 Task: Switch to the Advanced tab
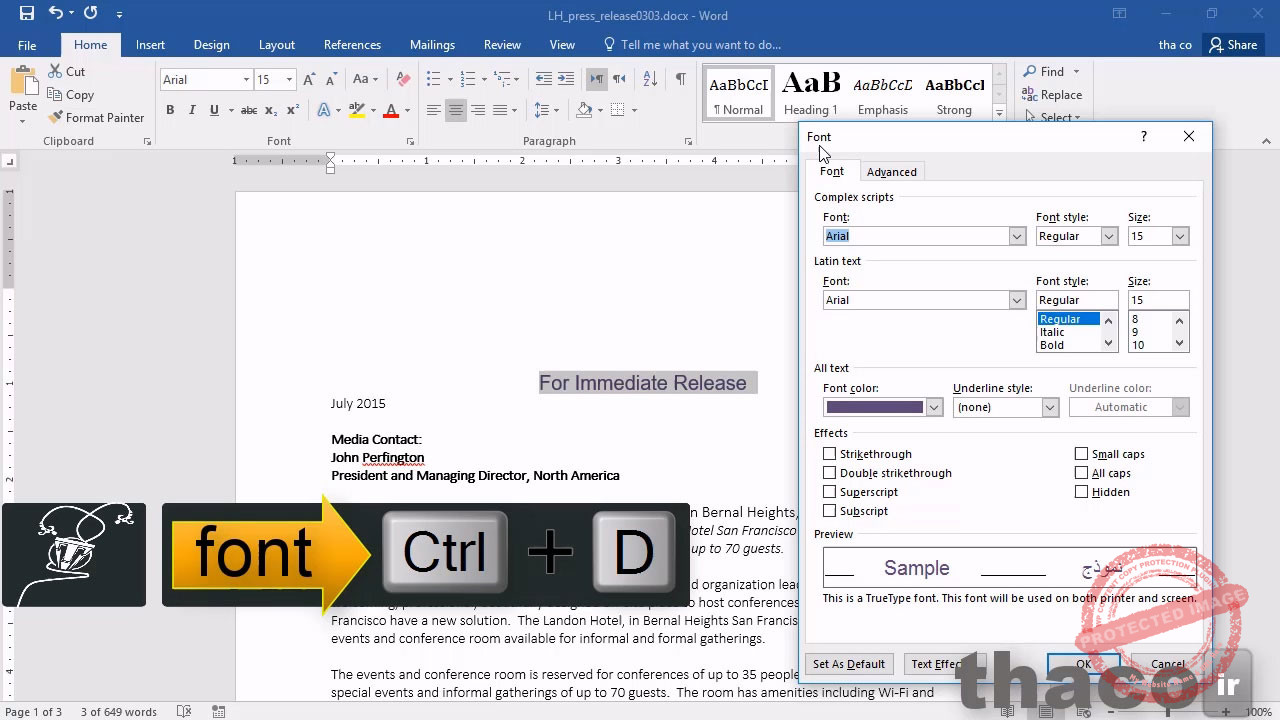891,172
